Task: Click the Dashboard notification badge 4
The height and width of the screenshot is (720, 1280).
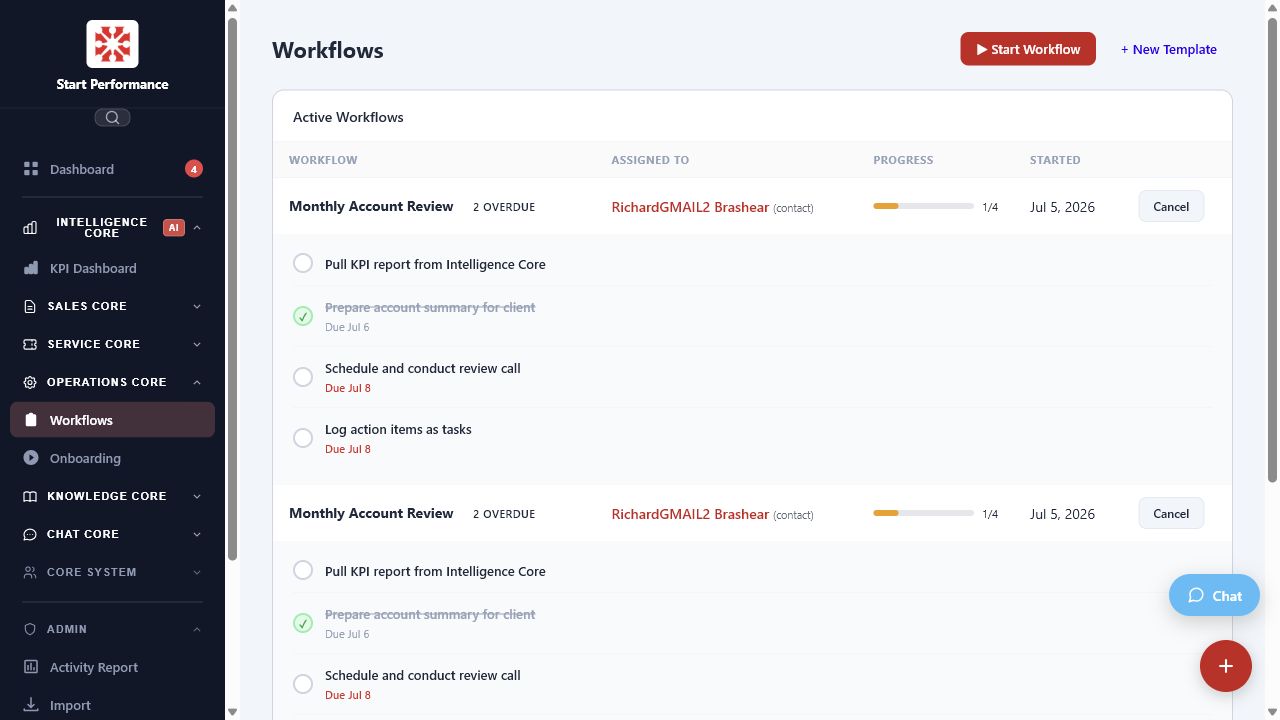Action: pos(194,169)
